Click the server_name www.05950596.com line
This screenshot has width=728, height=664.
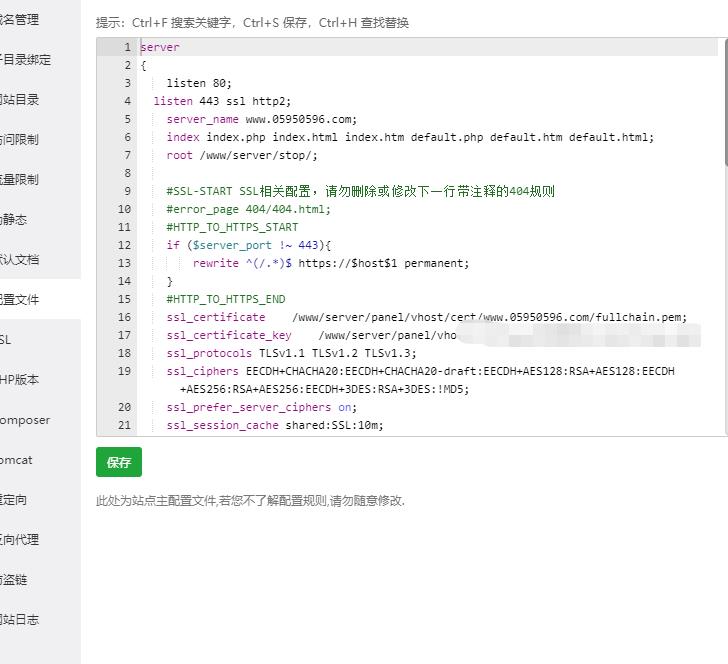tap(262, 119)
